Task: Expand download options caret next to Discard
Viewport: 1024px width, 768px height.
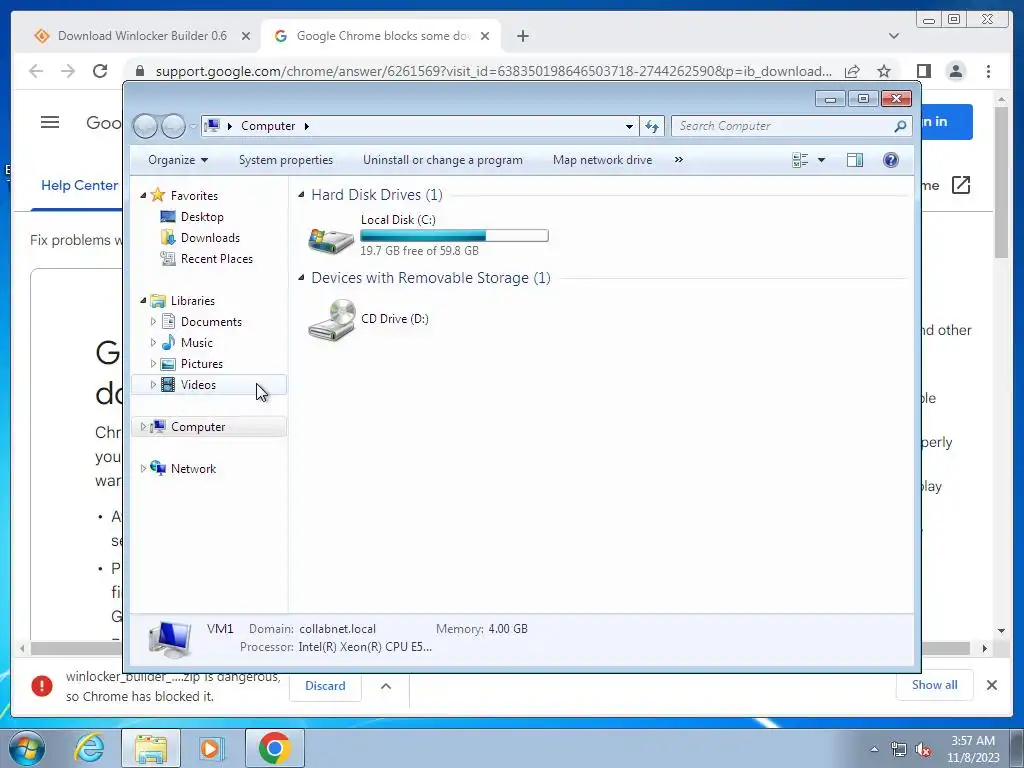Action: [x=386, y=686]
